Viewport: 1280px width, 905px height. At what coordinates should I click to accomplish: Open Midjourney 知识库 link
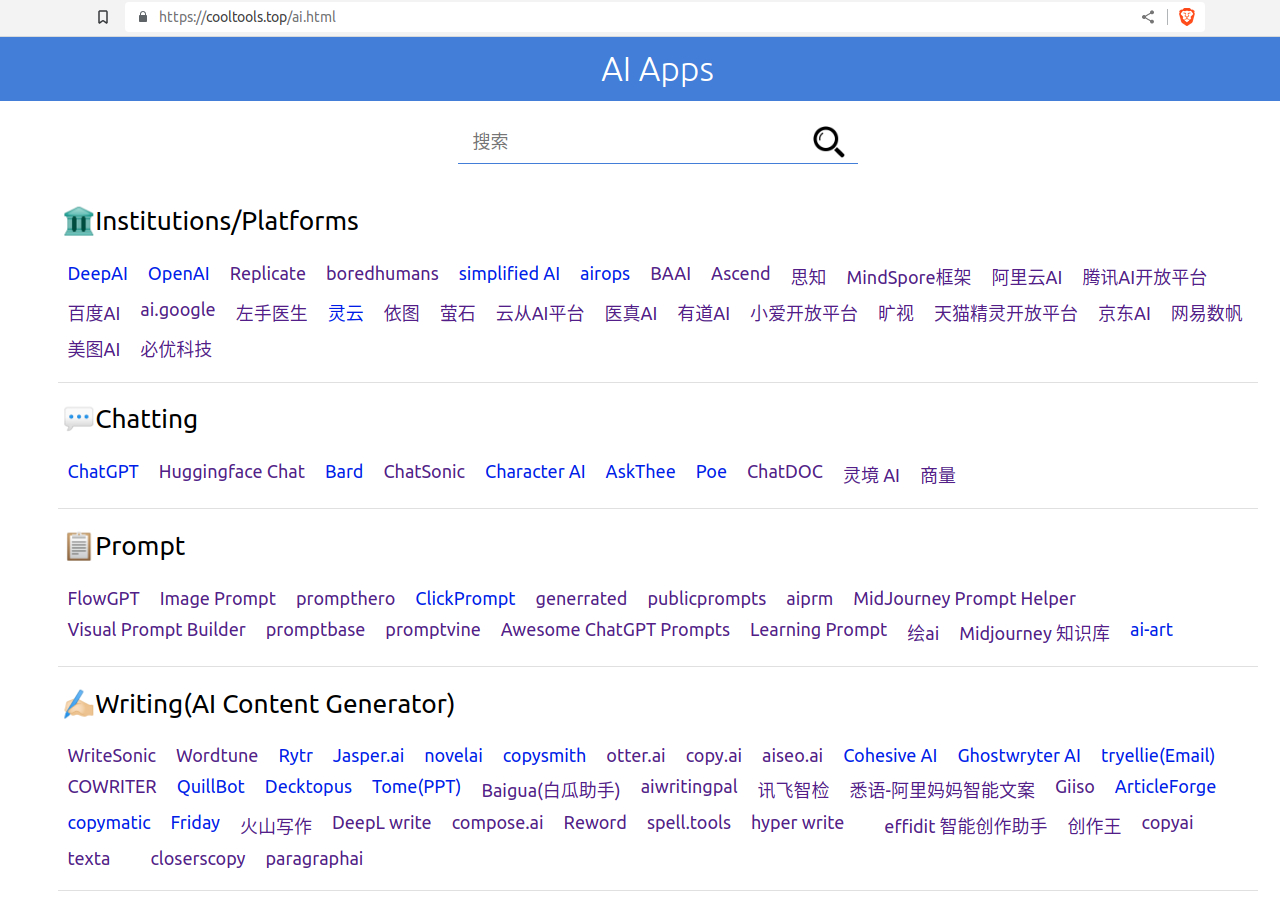1034,634
